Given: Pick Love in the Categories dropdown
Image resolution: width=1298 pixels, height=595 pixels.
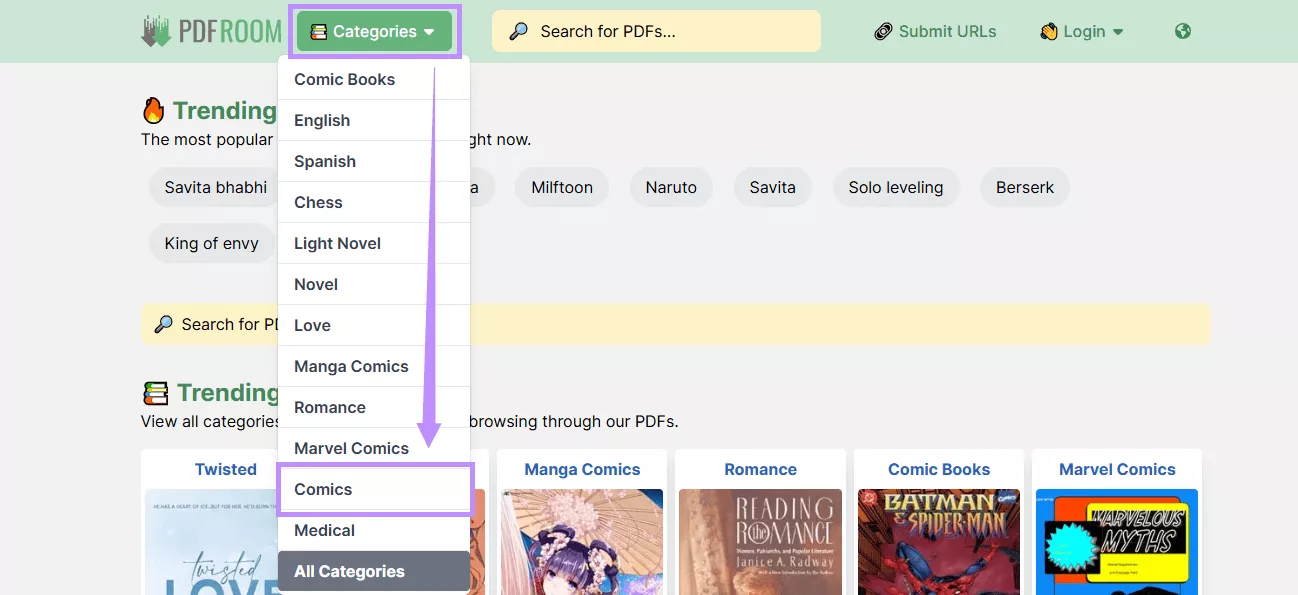Looking at the screenshot, I should pyautogui.click(x=374, y=325).
